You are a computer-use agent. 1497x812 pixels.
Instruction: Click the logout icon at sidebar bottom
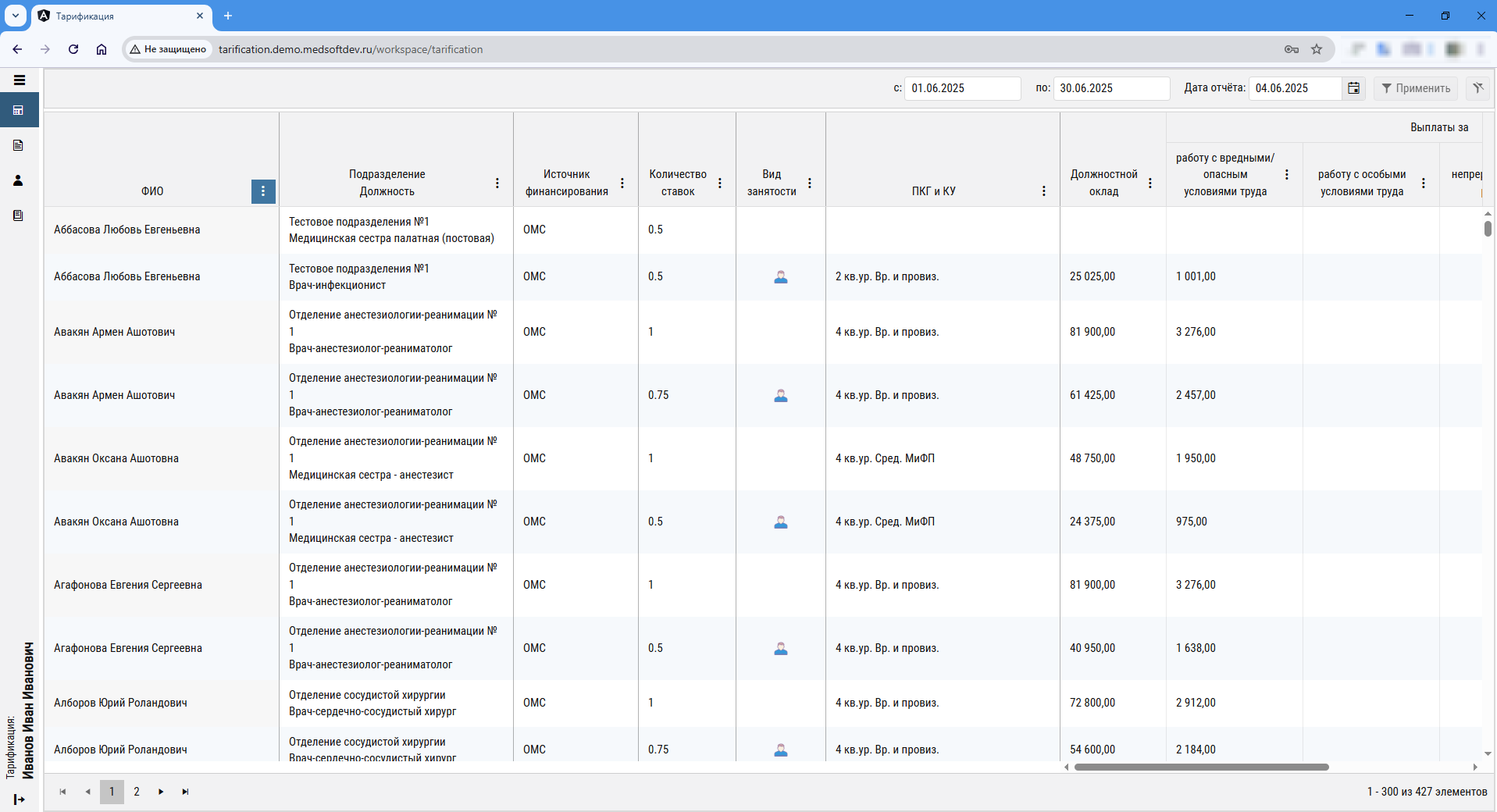point(19,799)
